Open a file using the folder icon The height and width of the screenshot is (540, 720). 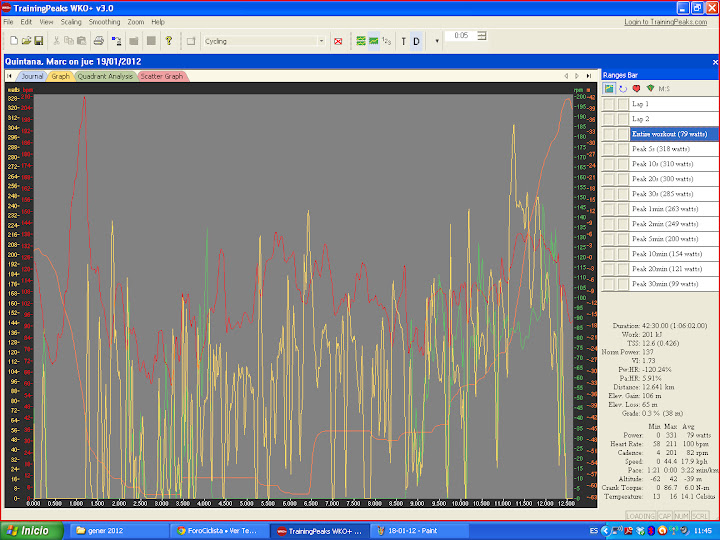click(x=26, y=41)
